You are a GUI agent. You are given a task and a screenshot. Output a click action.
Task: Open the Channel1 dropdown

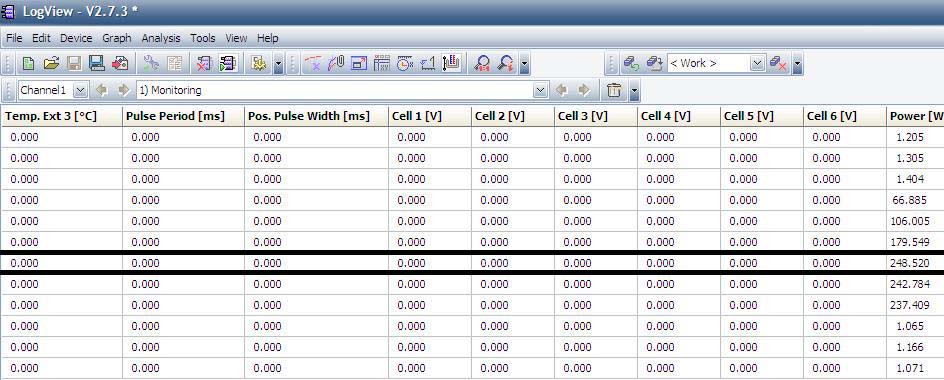pos(81,90)
